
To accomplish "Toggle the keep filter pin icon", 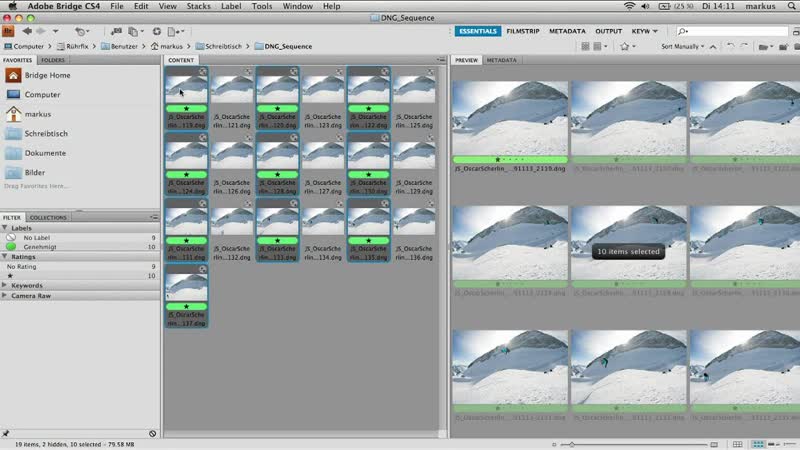I will click(6, 434).
